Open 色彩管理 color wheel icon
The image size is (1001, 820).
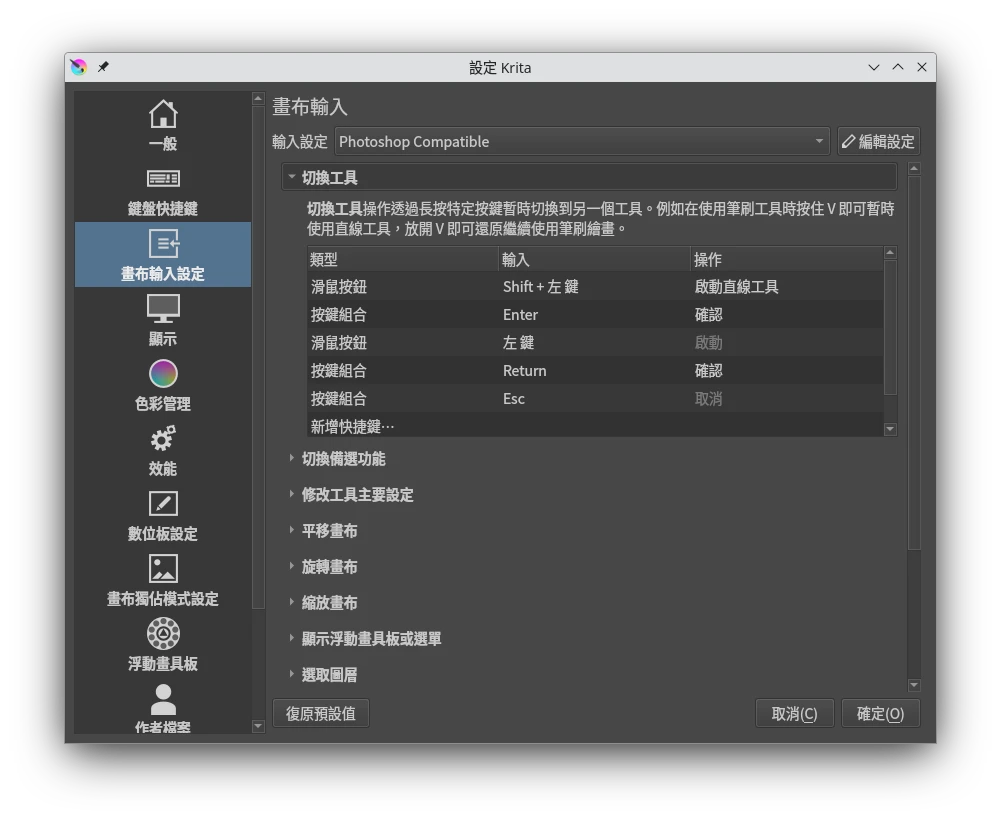click(163, 374)
